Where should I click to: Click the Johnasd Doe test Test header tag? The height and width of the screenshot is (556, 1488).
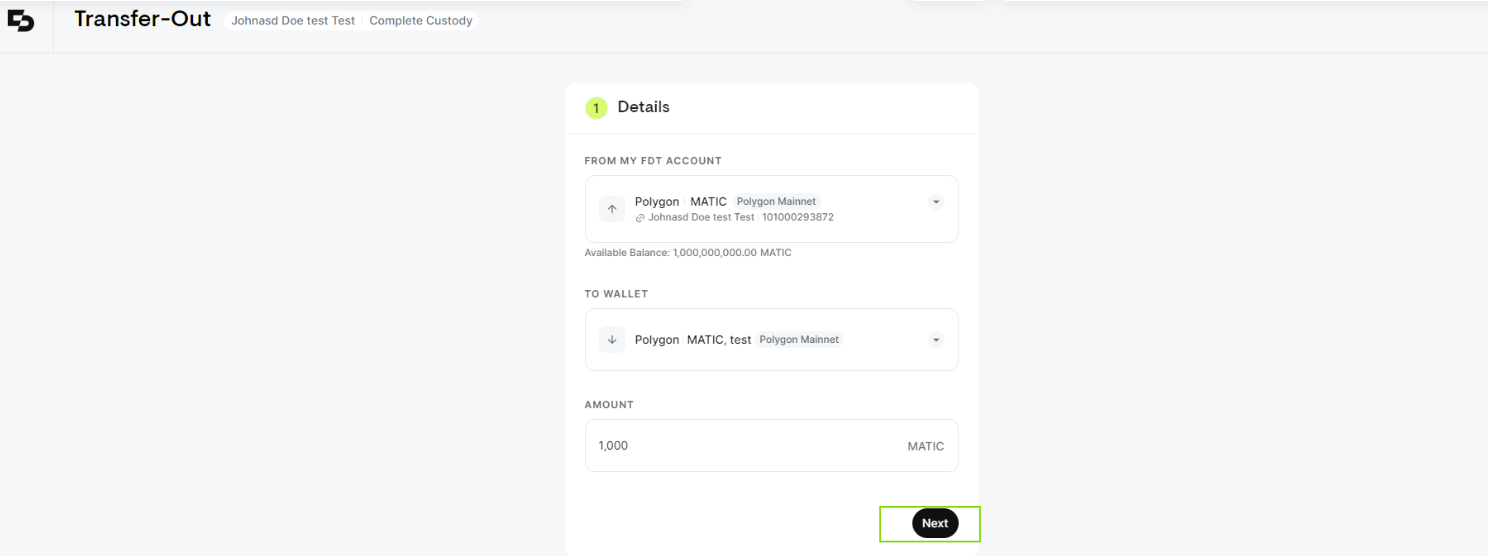point(293,21)
